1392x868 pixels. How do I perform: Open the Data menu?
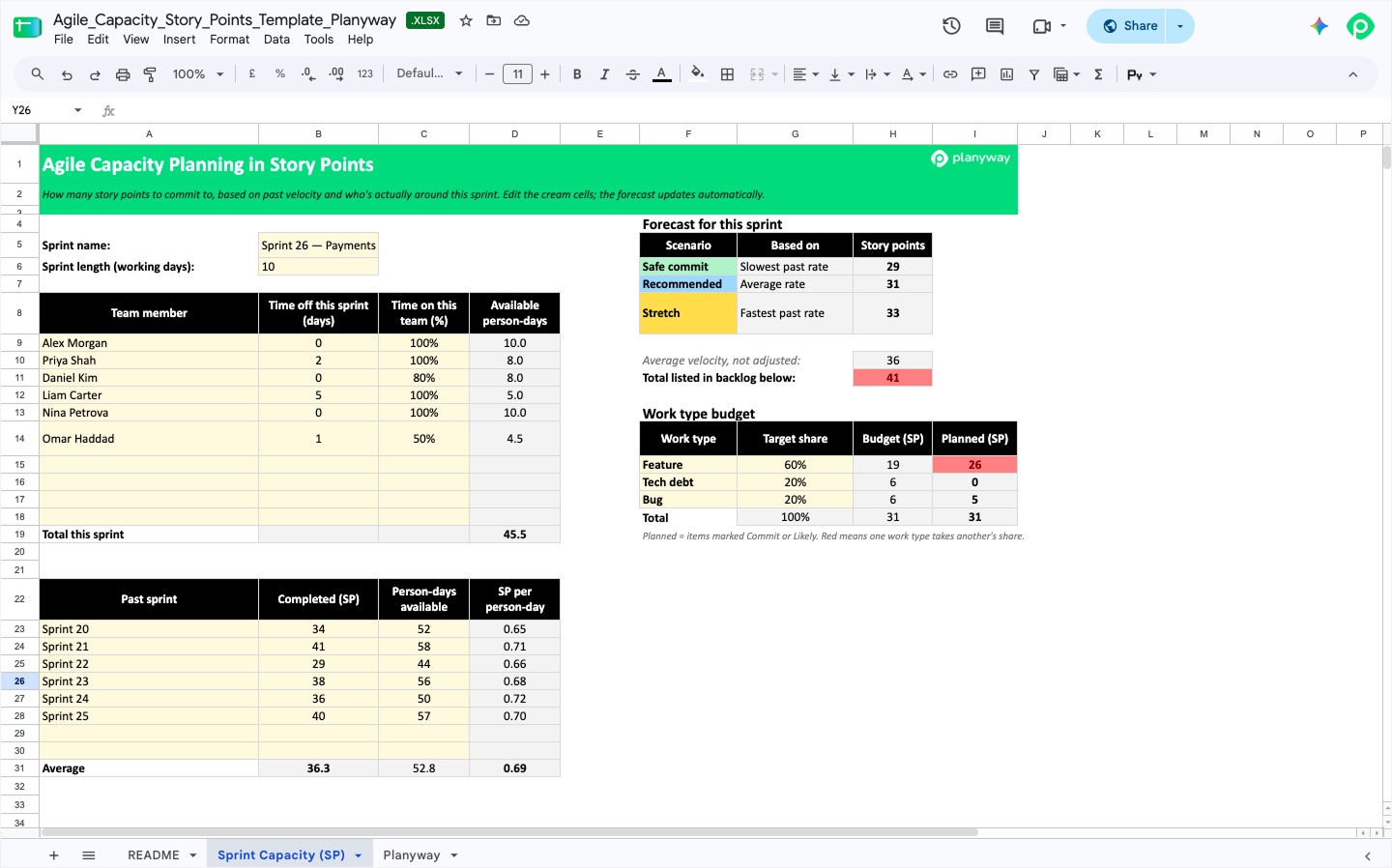coord(276,40)
